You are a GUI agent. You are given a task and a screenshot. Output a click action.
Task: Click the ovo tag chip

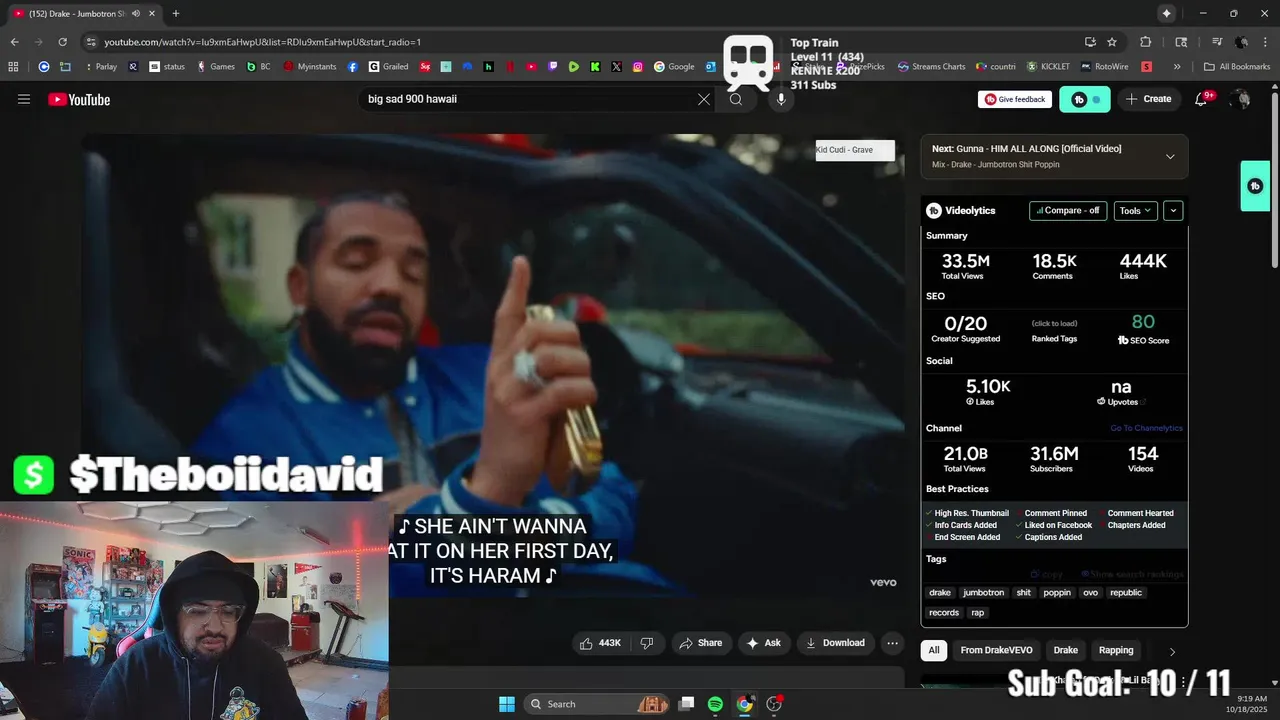pyautogui.click(x=1090, y=592)
